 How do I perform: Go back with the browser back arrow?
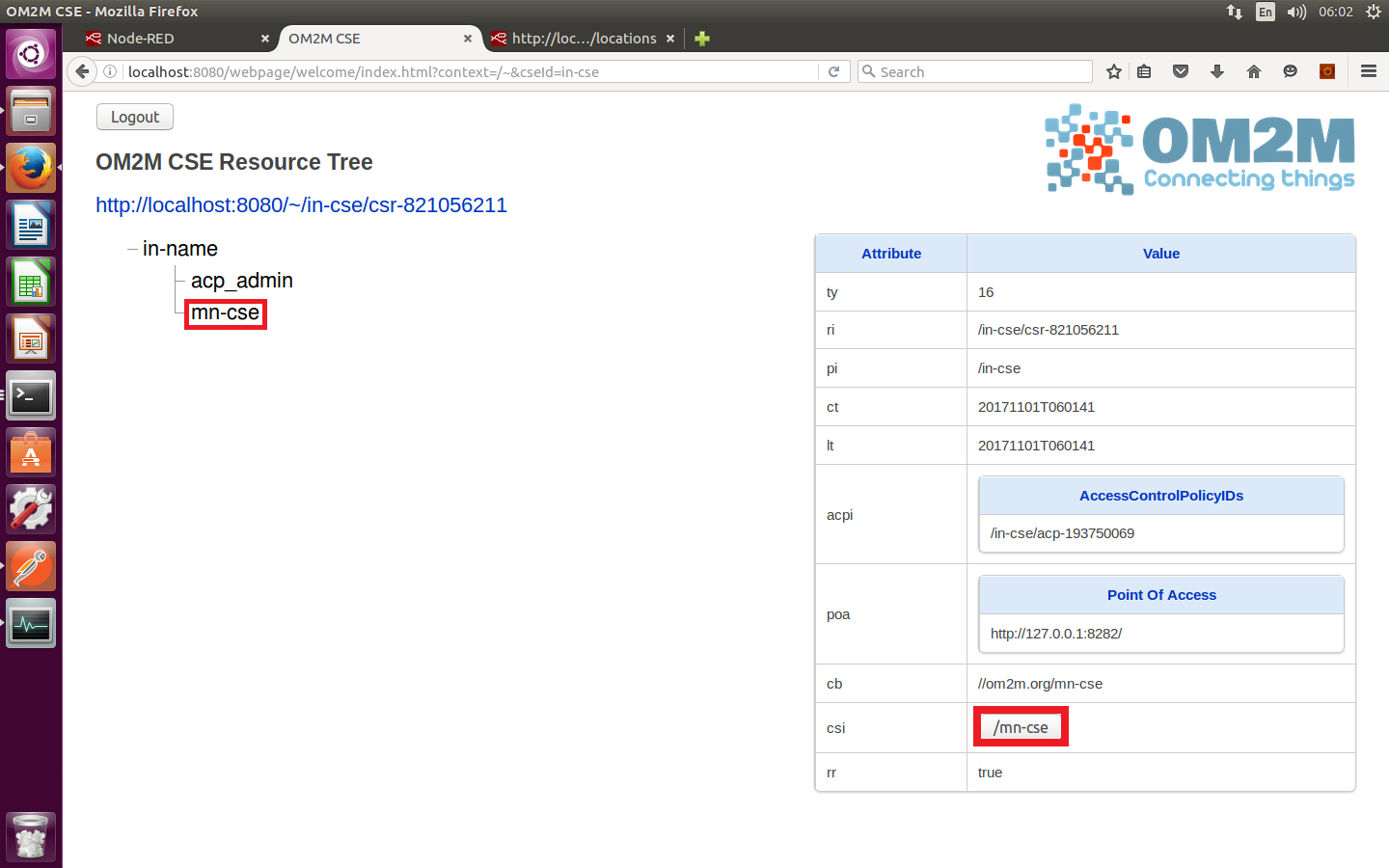point(82,71)
